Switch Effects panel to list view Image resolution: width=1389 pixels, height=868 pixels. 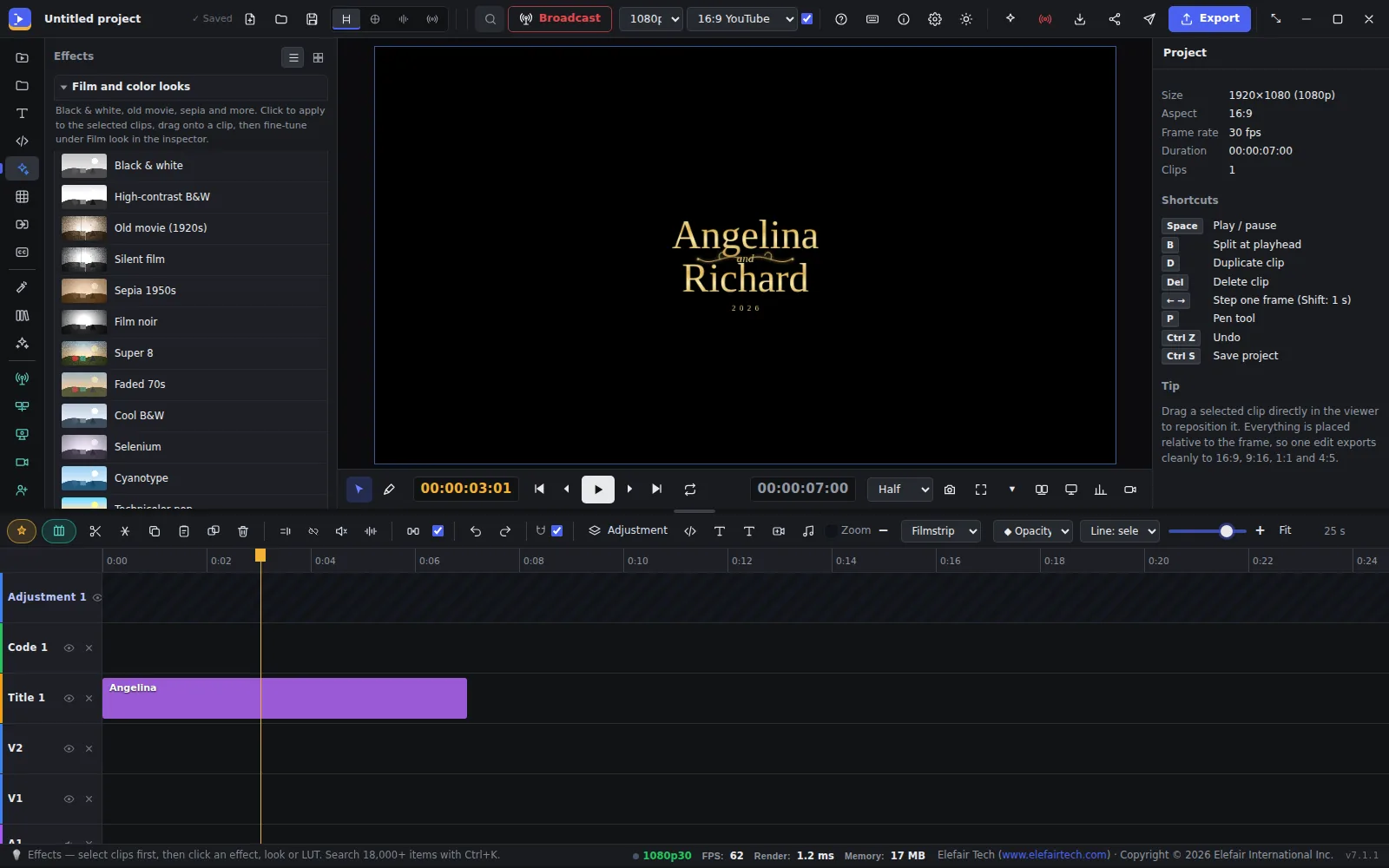[293, 57]
